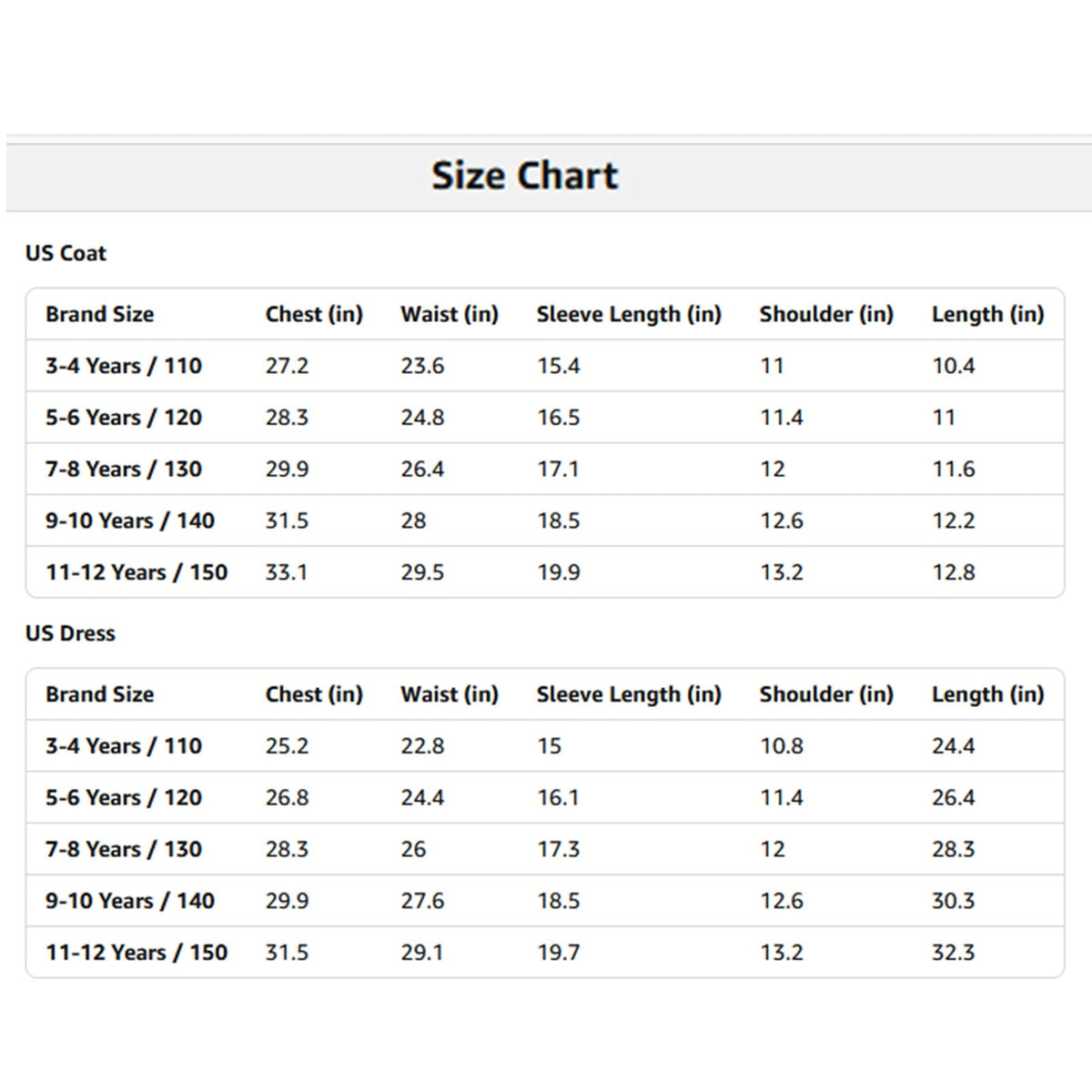Viewport: 1092px width, 1092px height.
Task: Click Shoulder (in) header in dress table
Action: point(826,694)
